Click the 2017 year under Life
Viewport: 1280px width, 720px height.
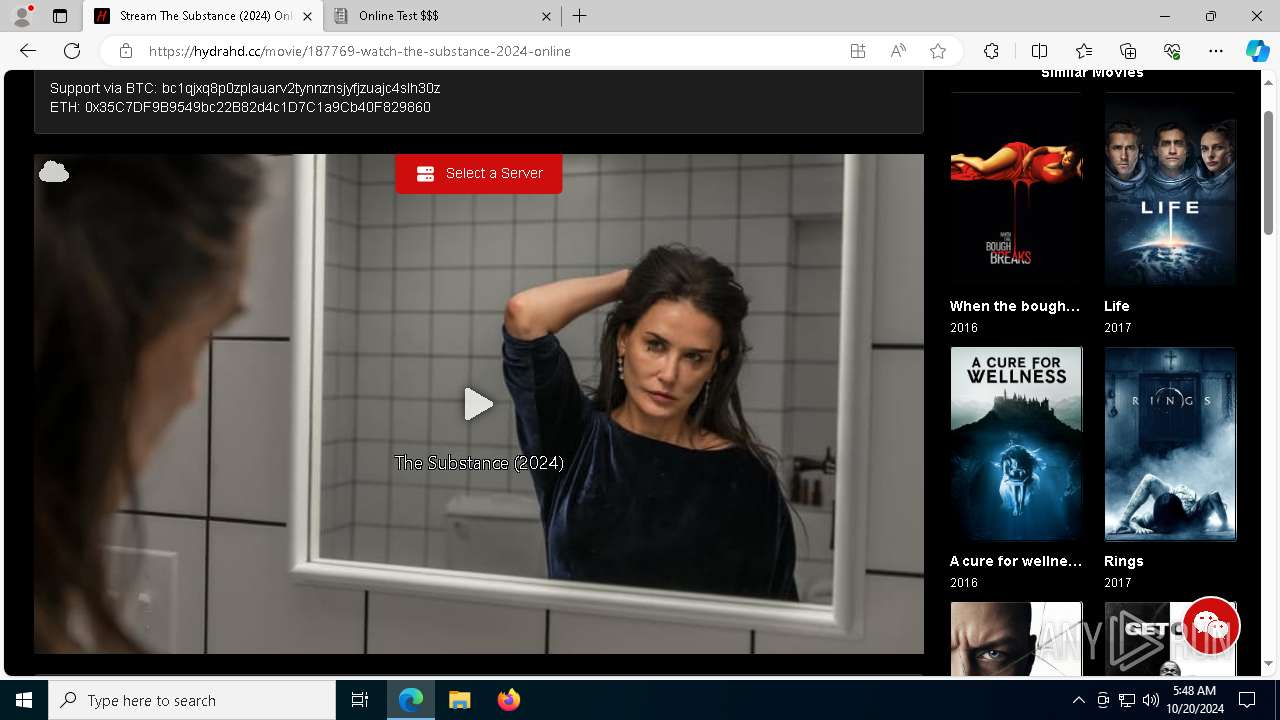[1118, 328]
